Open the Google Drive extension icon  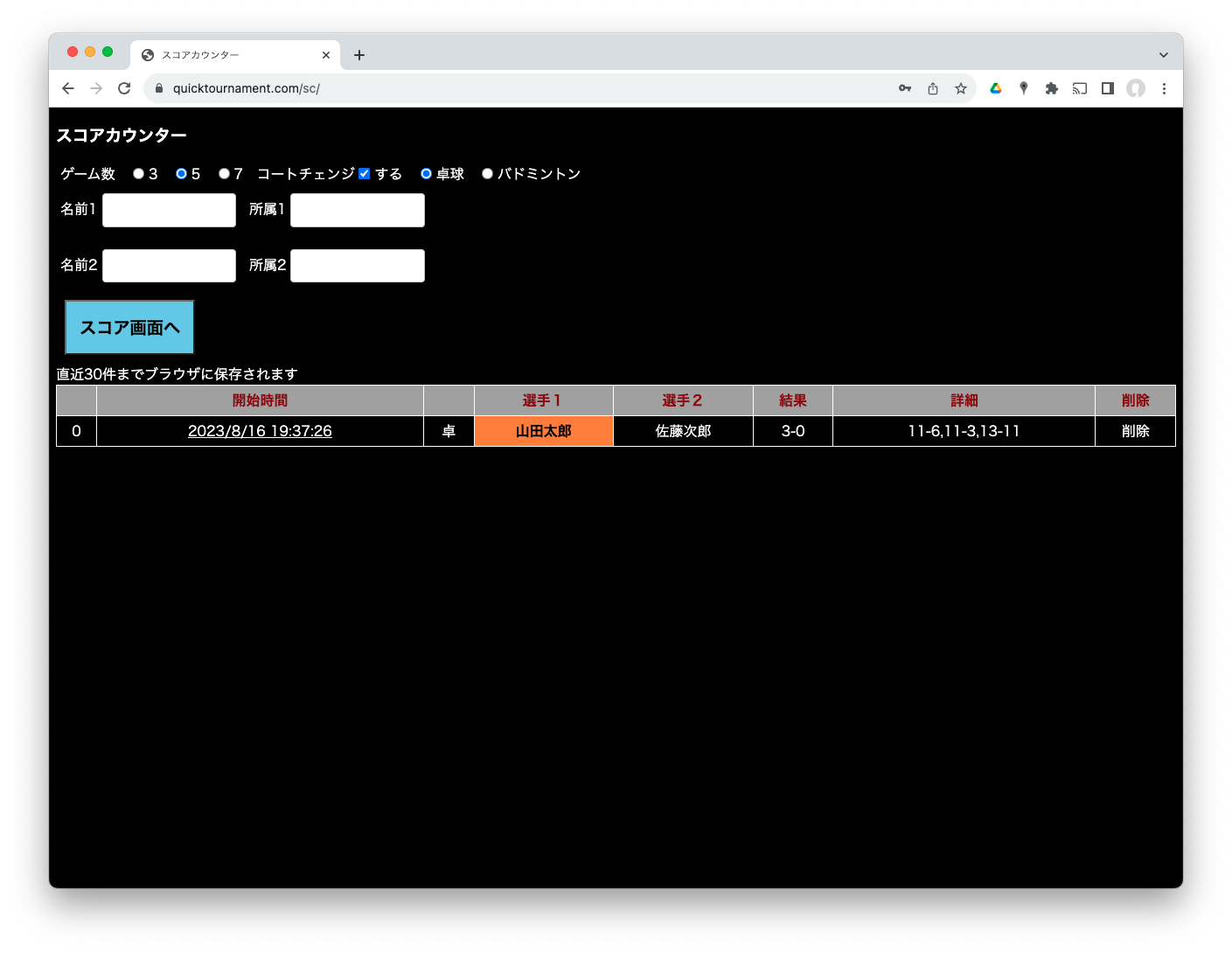tap(996, 88)
